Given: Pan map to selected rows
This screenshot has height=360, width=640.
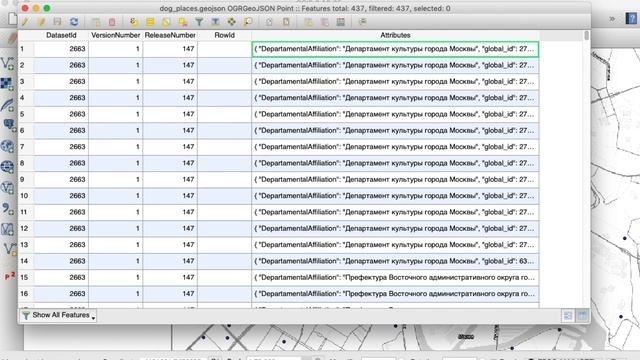Looking at the screenshot, I should pyautogui.click(x=231, y=22).
